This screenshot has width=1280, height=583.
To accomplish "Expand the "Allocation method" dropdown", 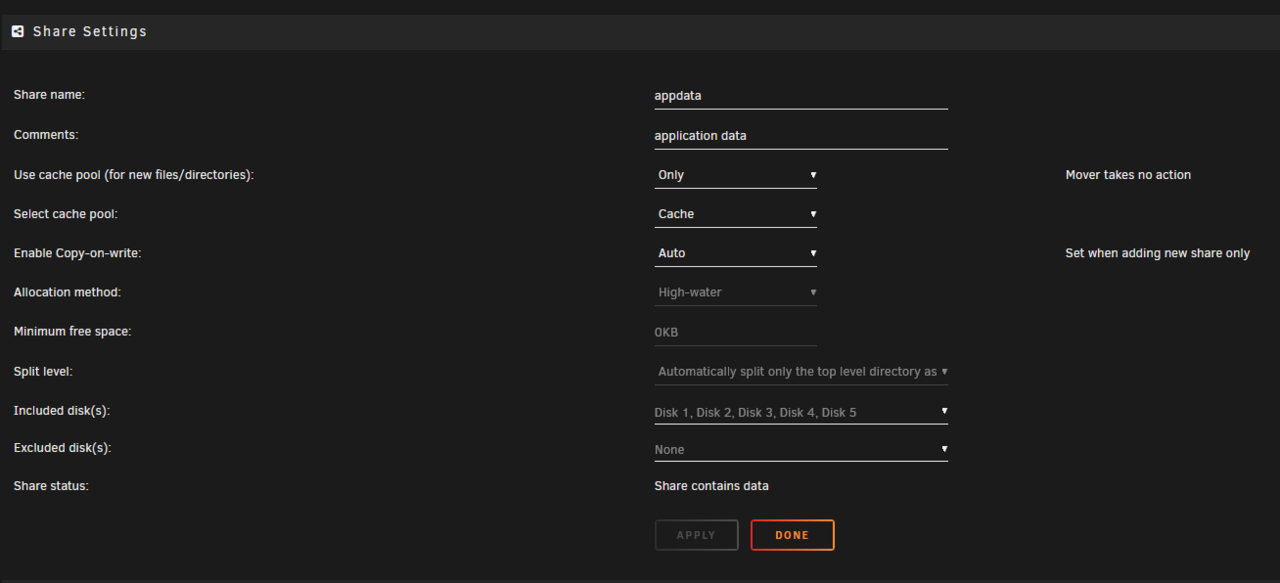I will 735,291.
